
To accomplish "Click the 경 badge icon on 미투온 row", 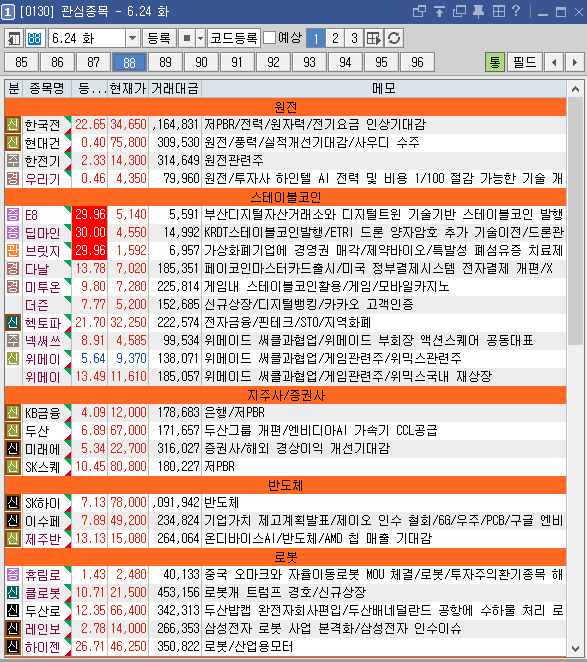I will click(13, 287).
